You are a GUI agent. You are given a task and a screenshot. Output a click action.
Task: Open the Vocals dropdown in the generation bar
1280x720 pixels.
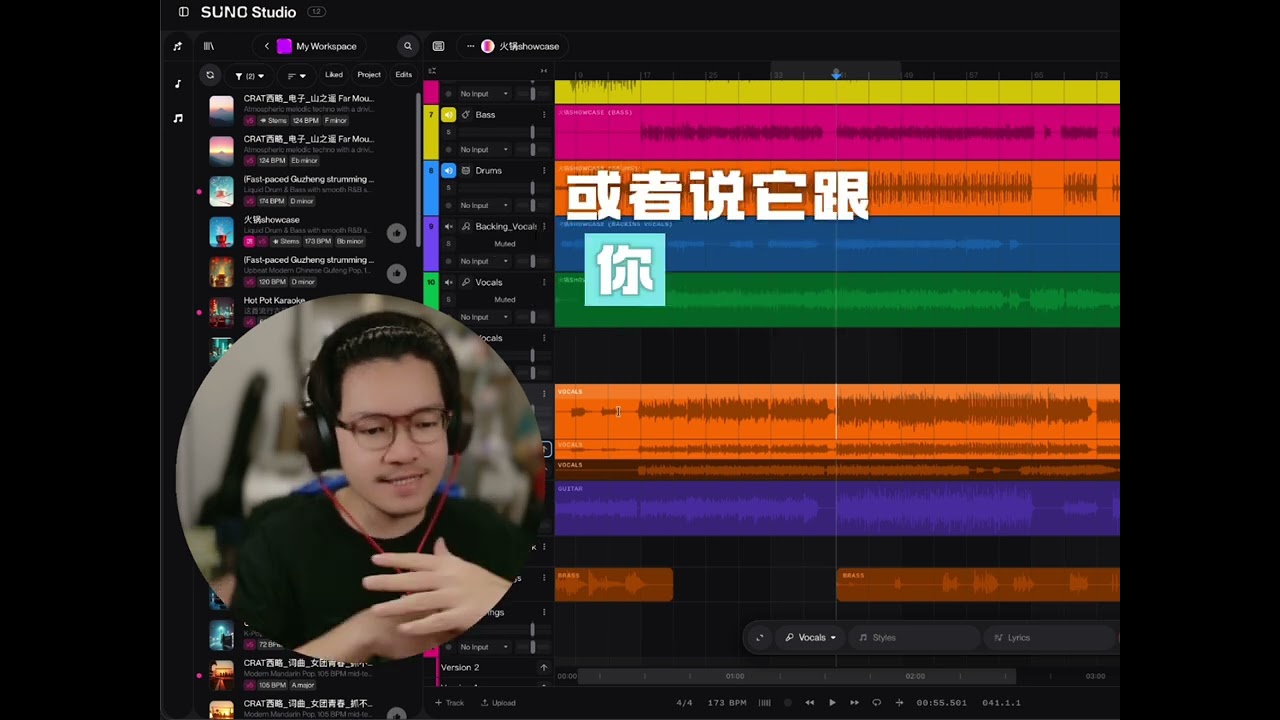tap(811, 638)
